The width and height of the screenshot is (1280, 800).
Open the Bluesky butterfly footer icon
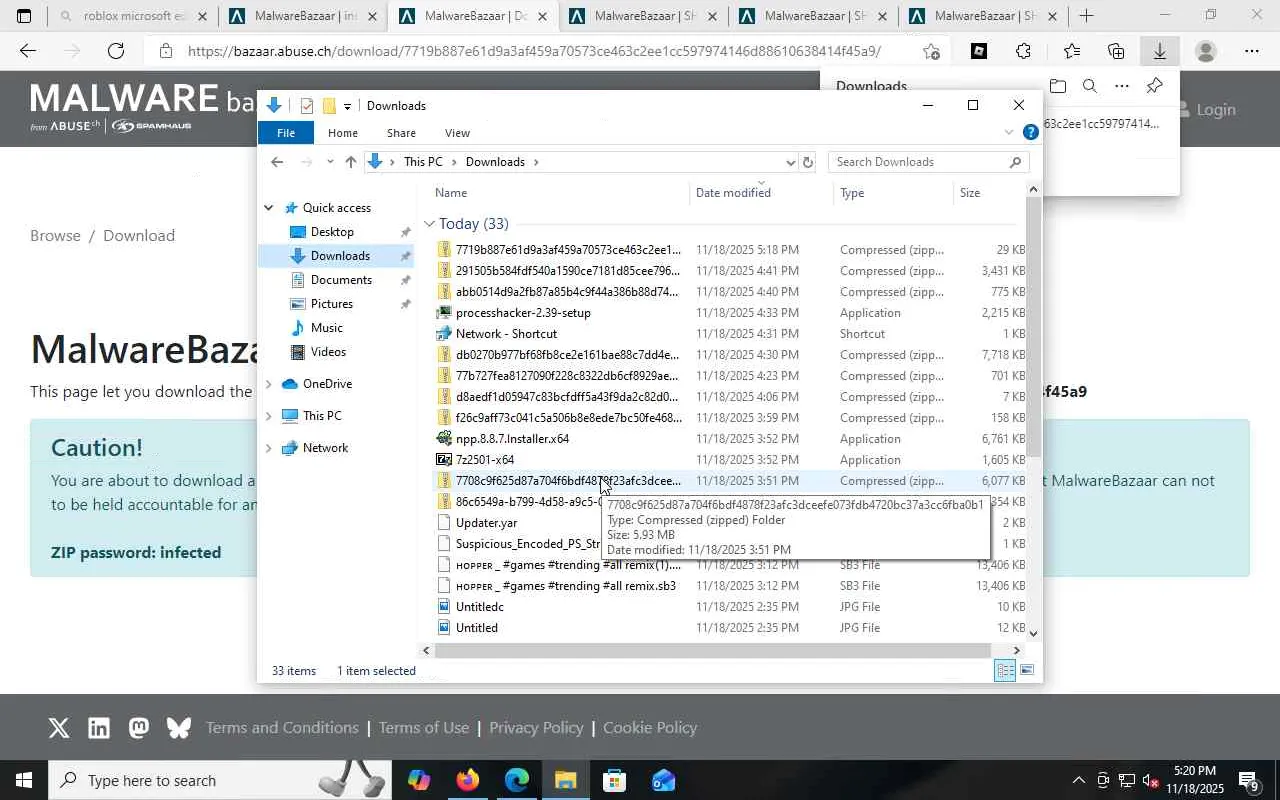coord(179,728)
